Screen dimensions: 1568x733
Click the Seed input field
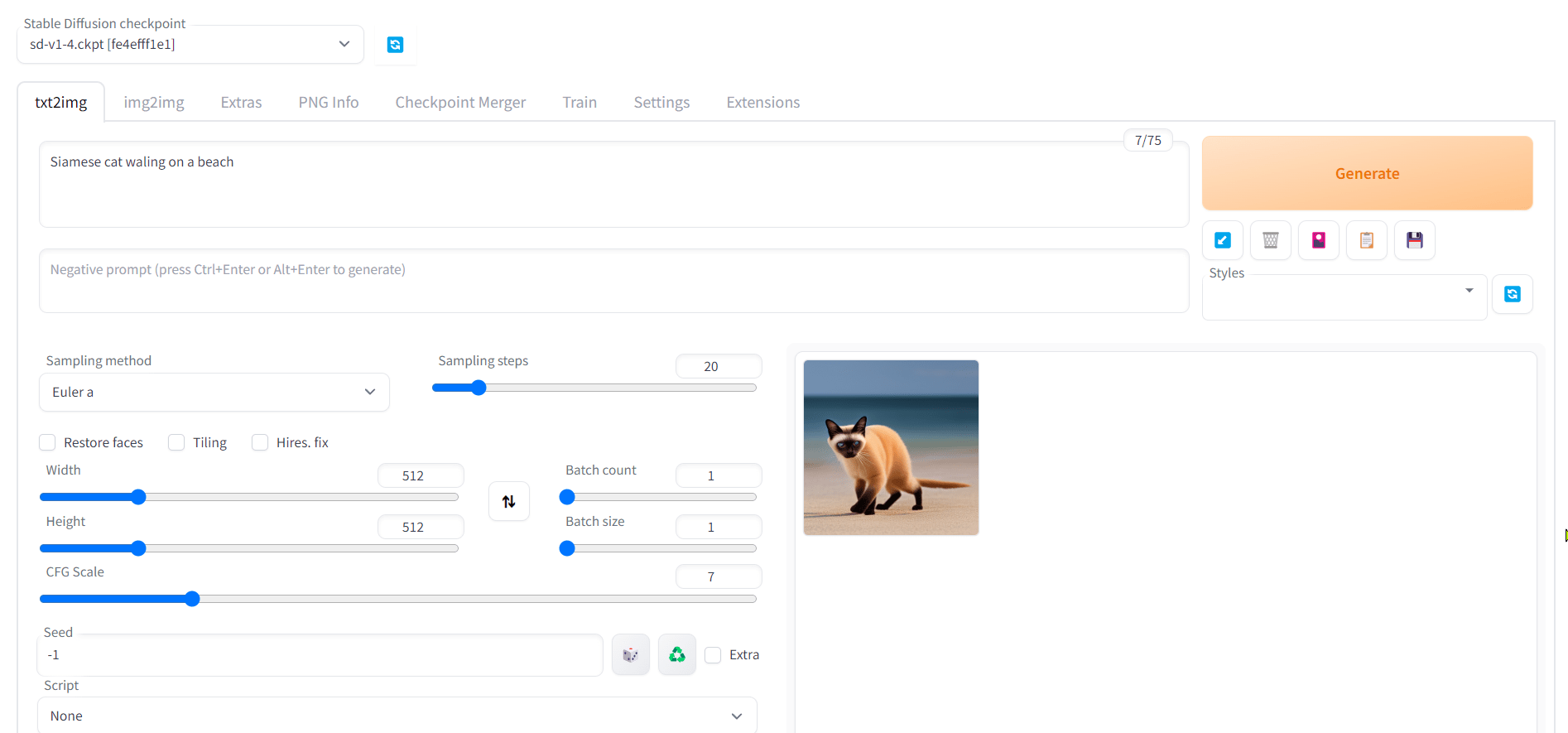tap(320, 655)
